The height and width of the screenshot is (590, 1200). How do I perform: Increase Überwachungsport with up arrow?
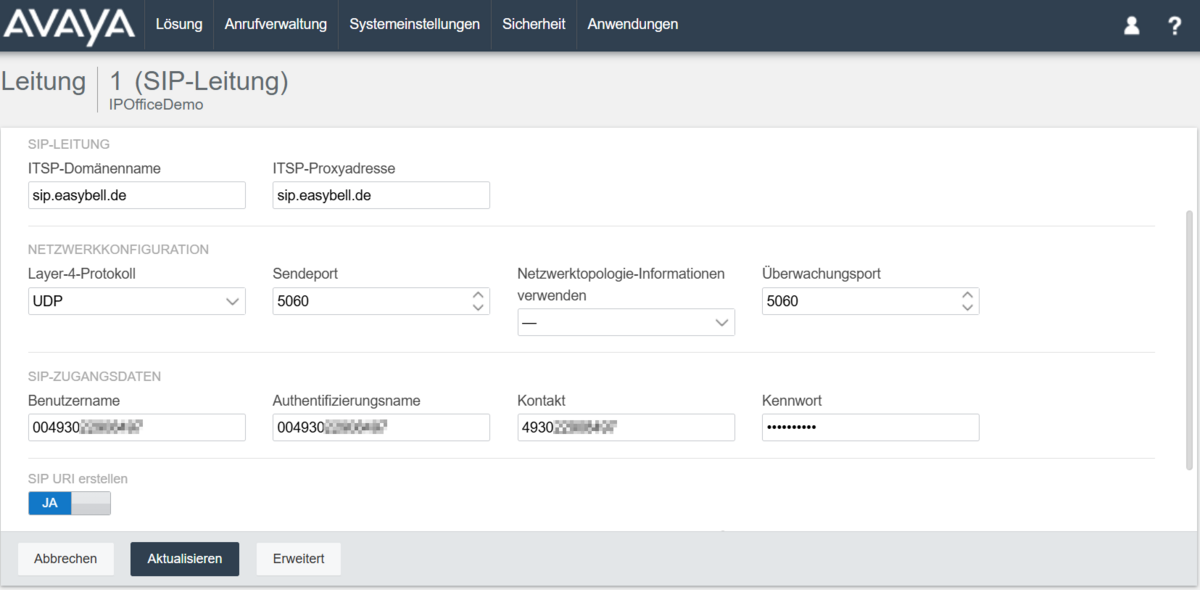(967, 295)
